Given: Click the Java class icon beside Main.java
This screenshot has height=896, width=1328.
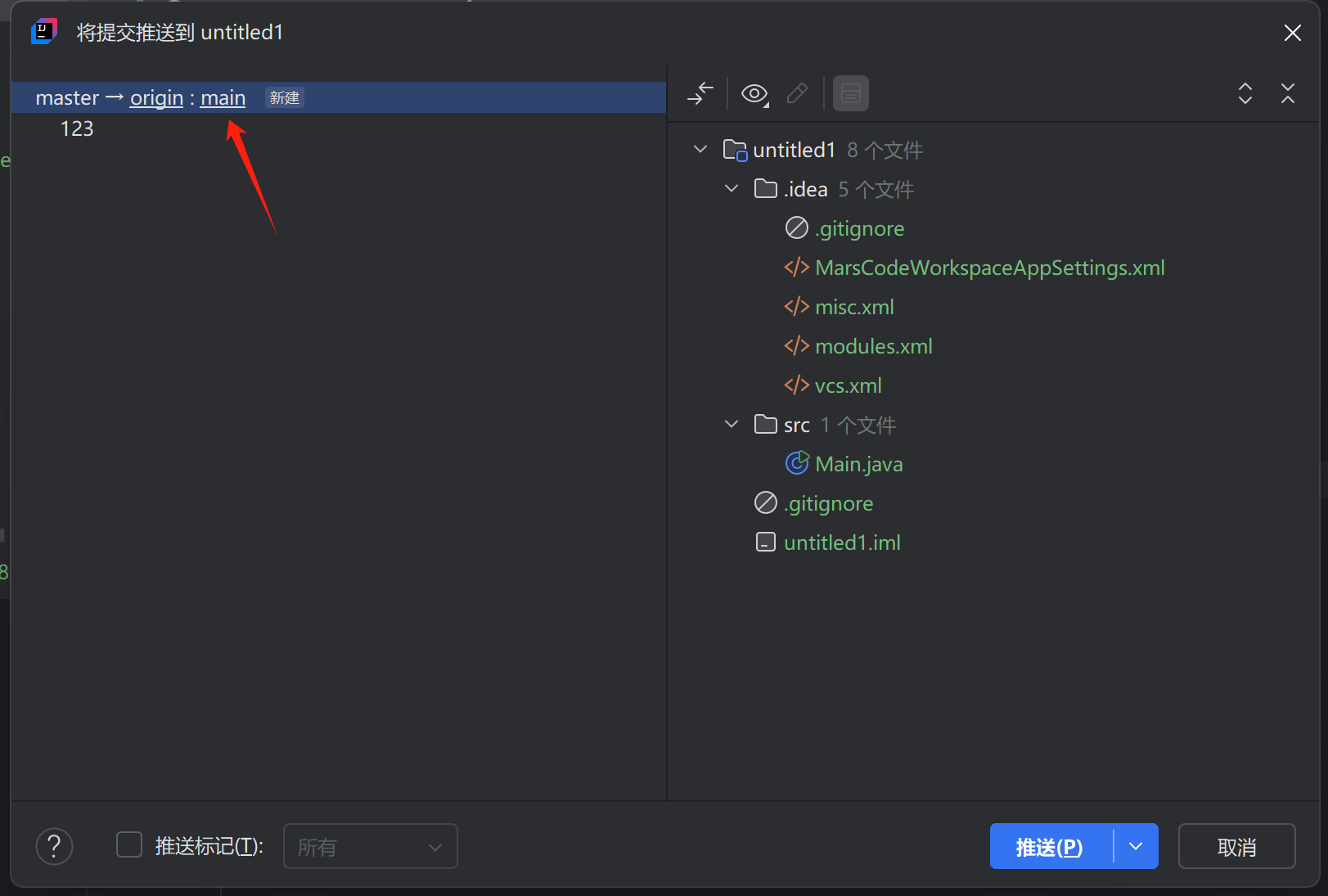Looking at the screenshot, I should tap(796, 462).
